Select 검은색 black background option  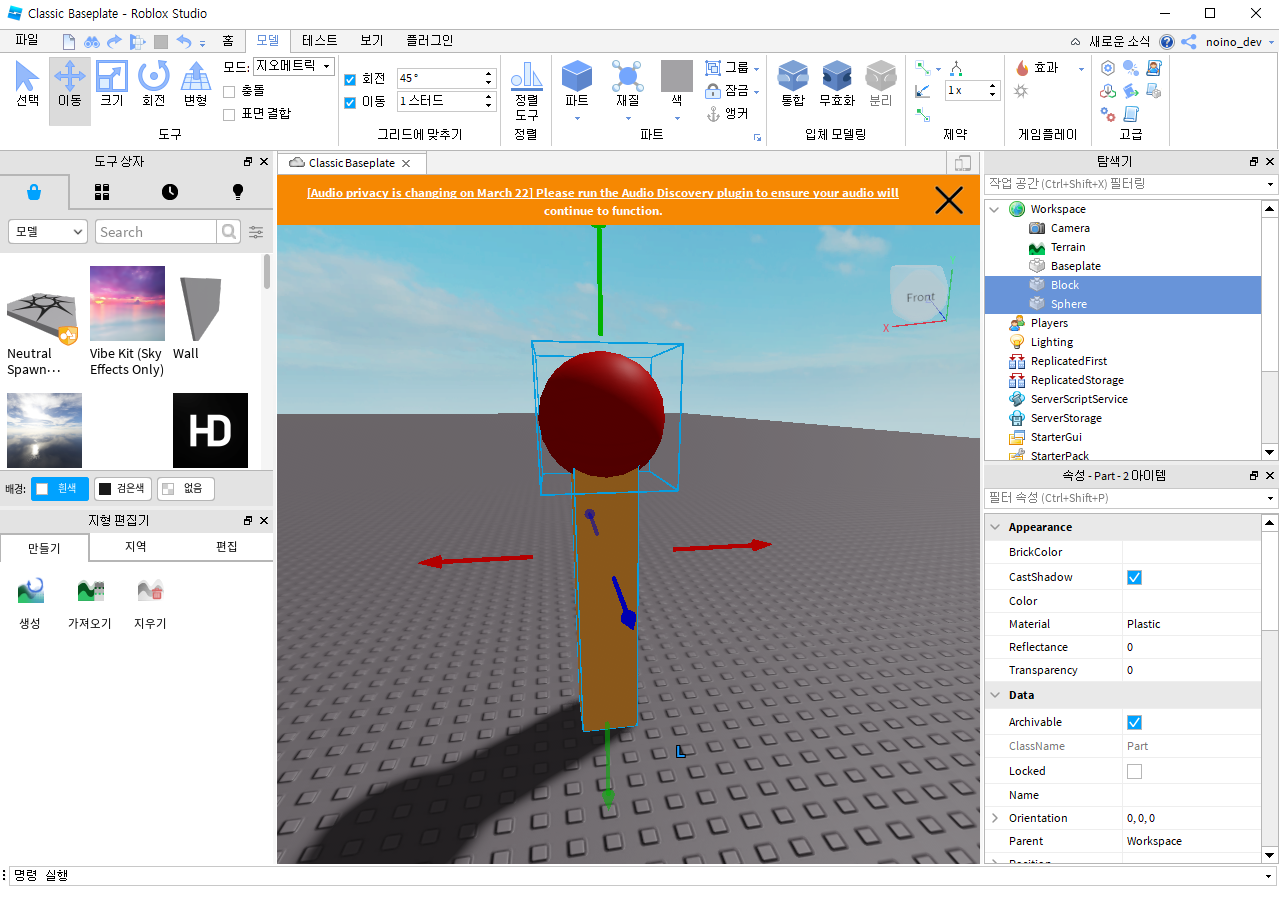click(123, 489)
